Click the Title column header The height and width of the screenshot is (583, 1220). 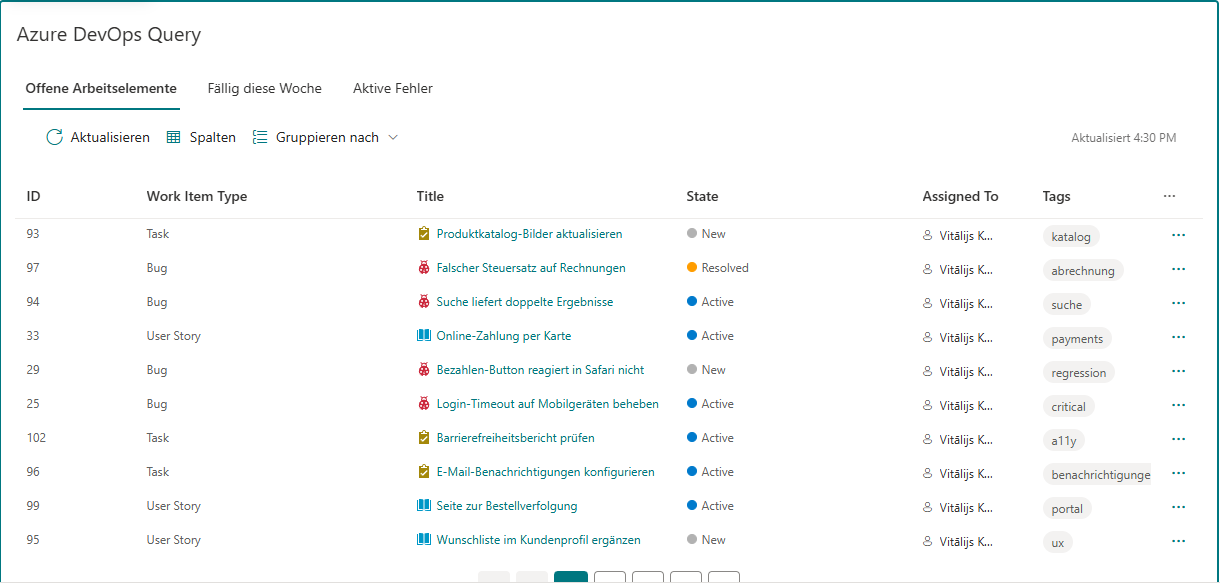pos(430,196)
